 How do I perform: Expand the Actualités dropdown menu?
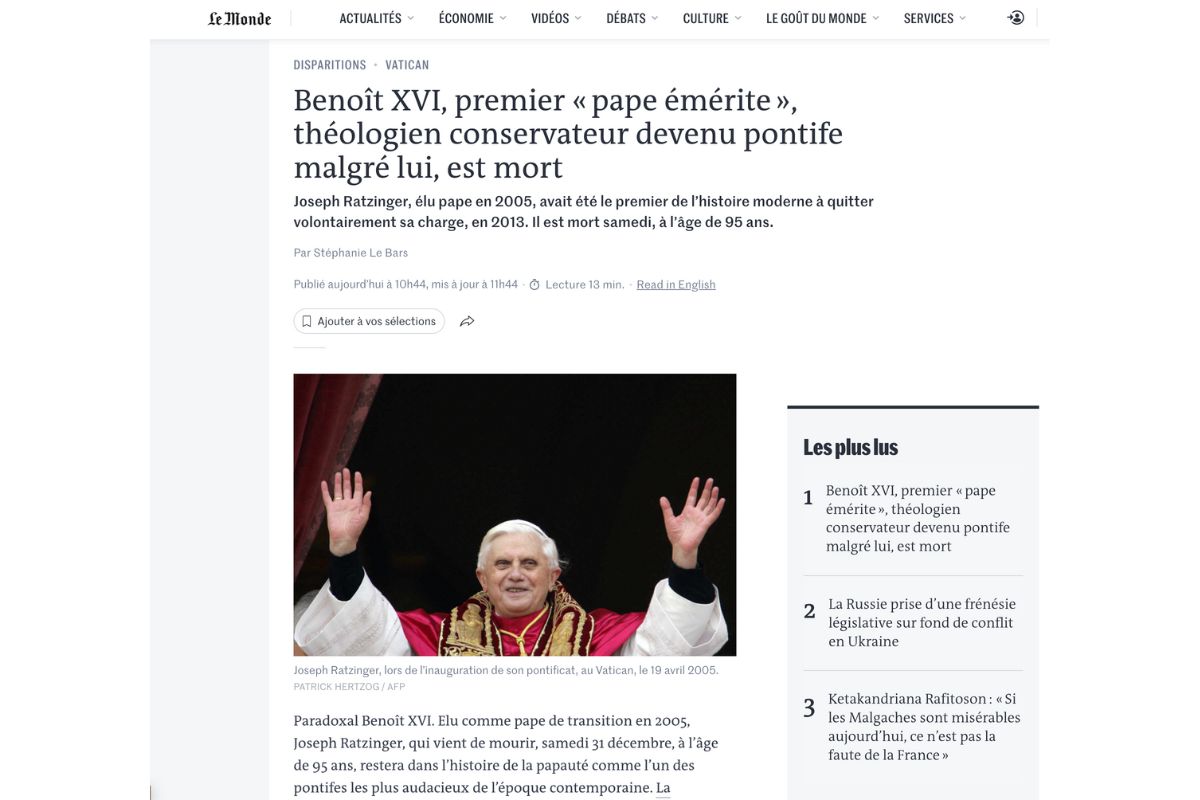point(377,18)
